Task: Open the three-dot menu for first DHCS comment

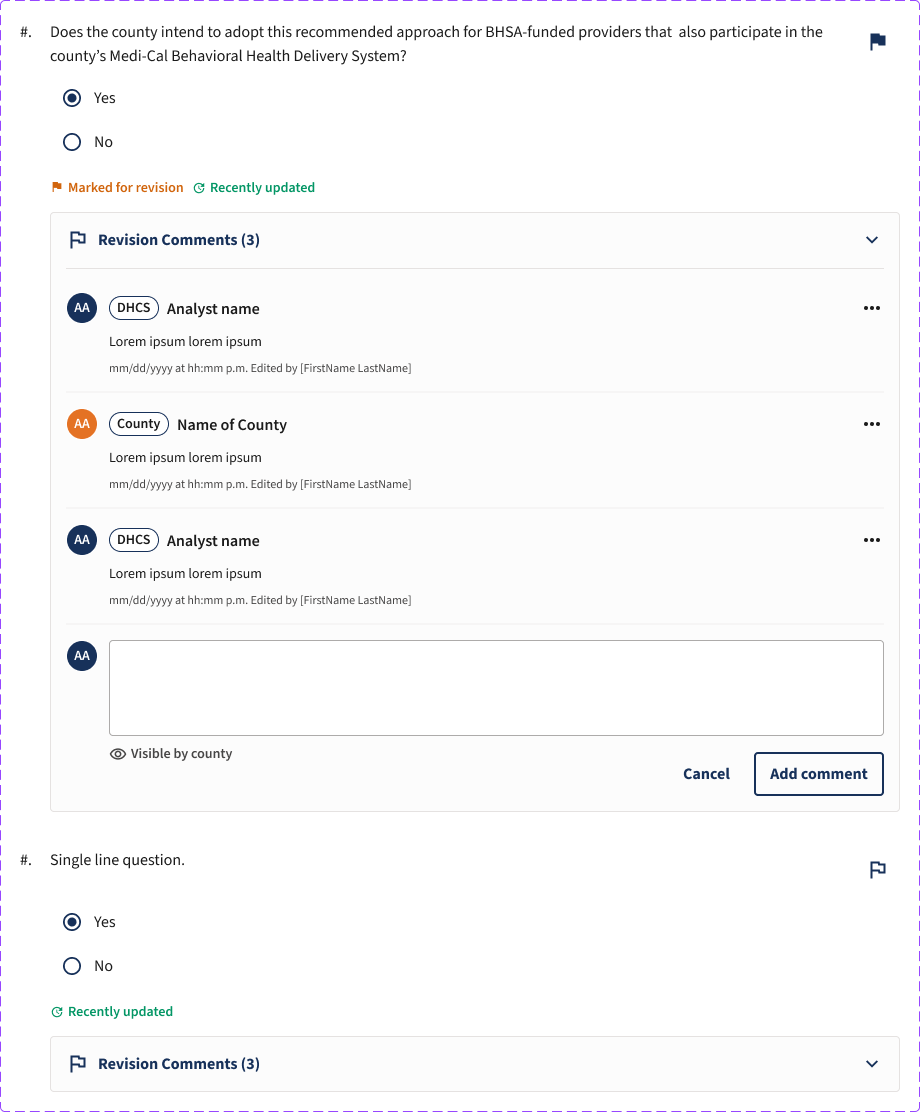Action: tap(872, 308)
